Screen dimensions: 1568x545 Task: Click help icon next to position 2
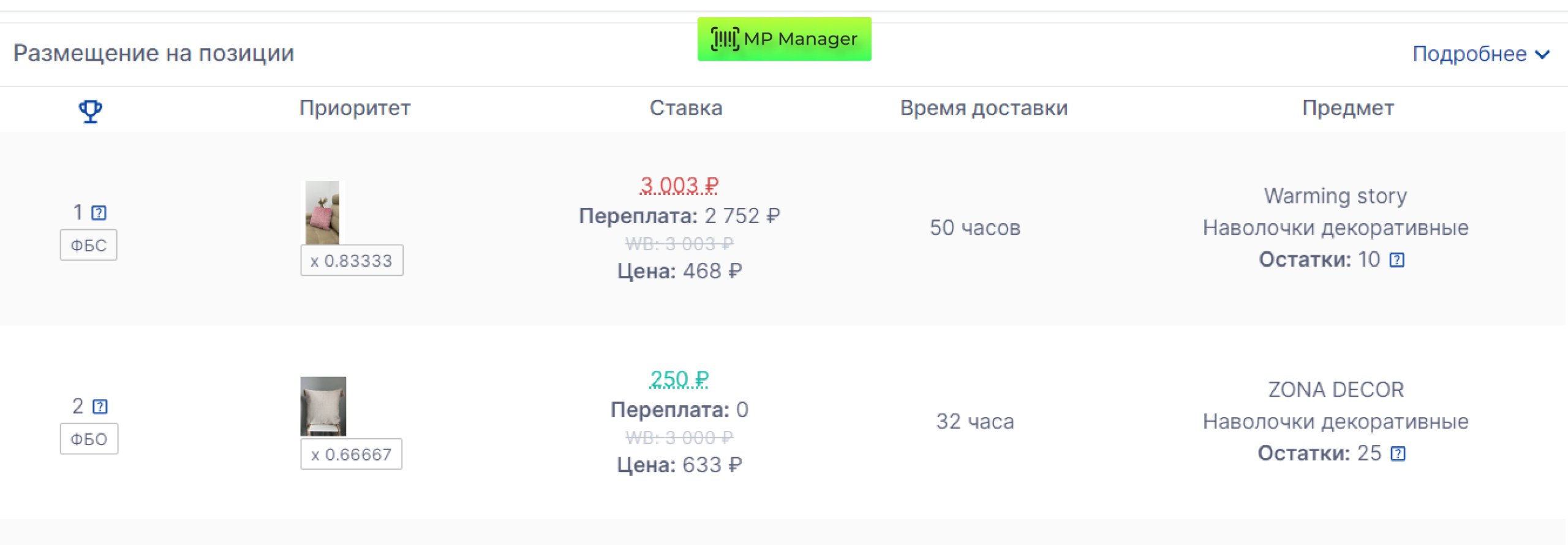point(100,406)
